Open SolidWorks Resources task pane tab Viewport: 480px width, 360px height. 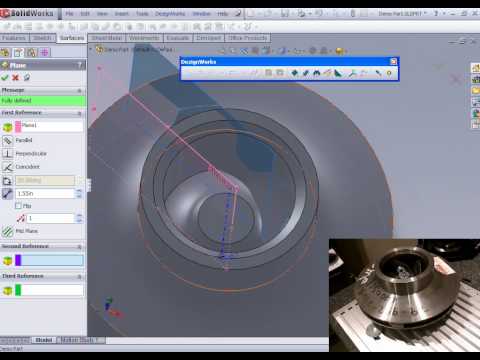[x=475, y=68]
